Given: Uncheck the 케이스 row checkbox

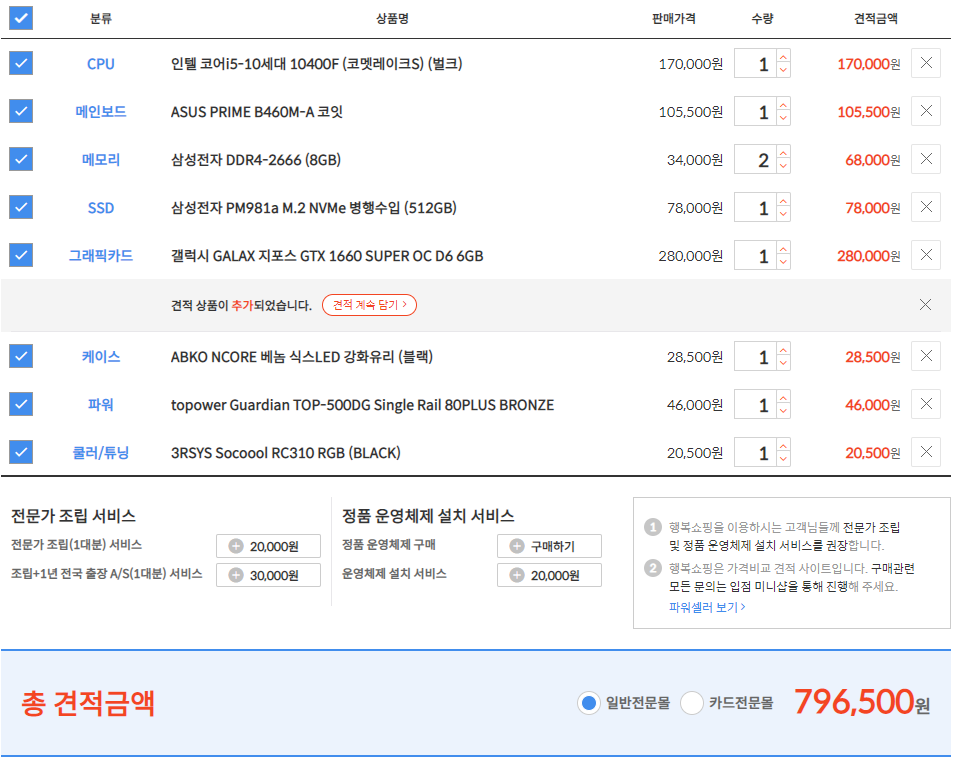Looking at the screenshot, I should pos(21,356).
